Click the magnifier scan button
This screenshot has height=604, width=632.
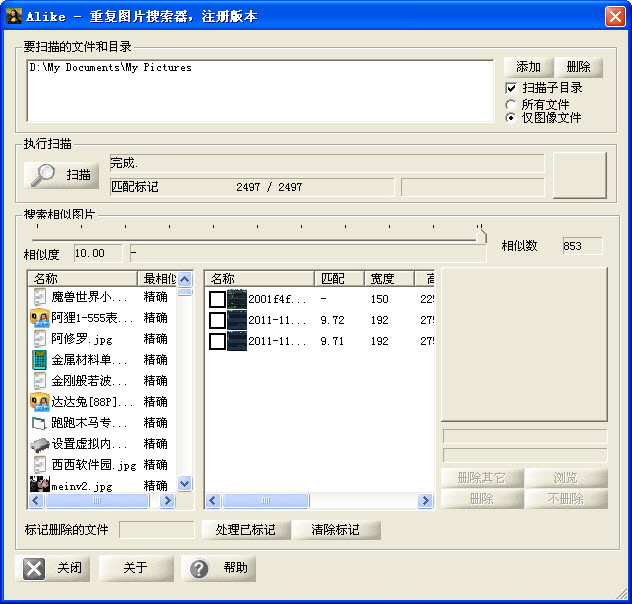click(61, 175)
